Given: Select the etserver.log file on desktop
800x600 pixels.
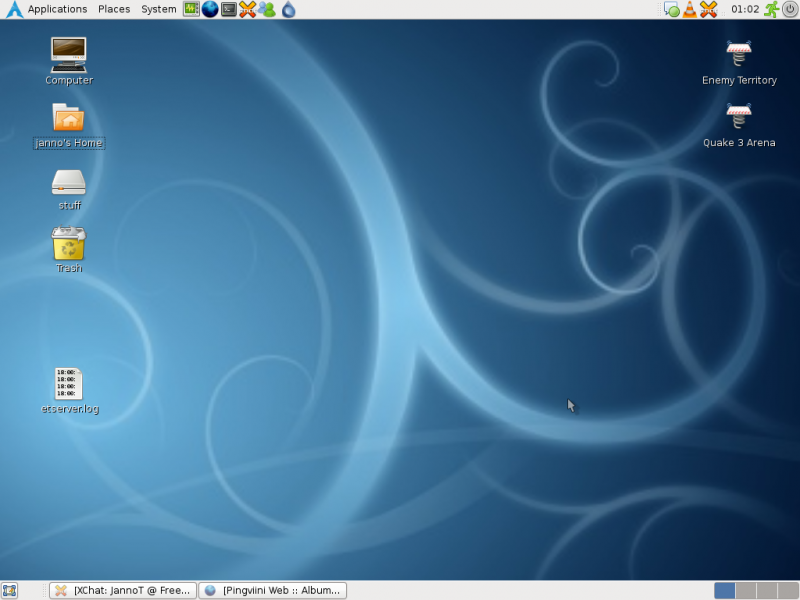Looking at the screenshot, I should (69, 391).
